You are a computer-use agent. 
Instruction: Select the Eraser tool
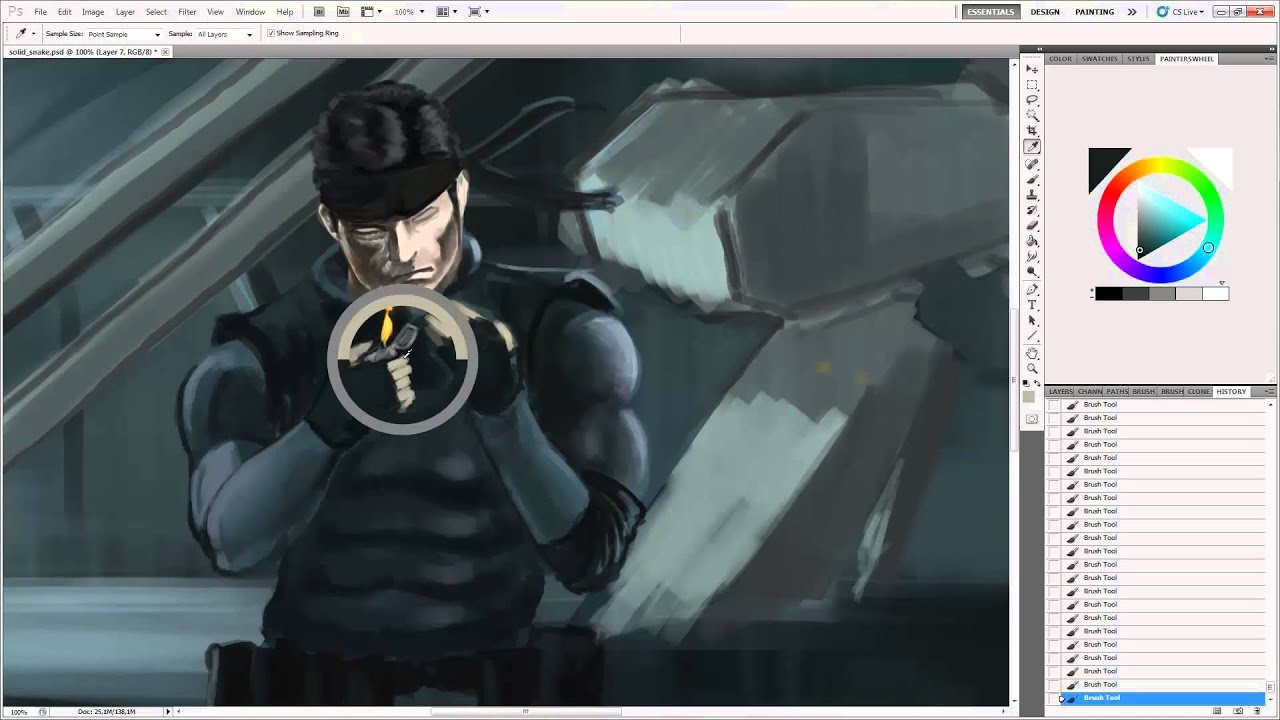(x=1032, y=225)
